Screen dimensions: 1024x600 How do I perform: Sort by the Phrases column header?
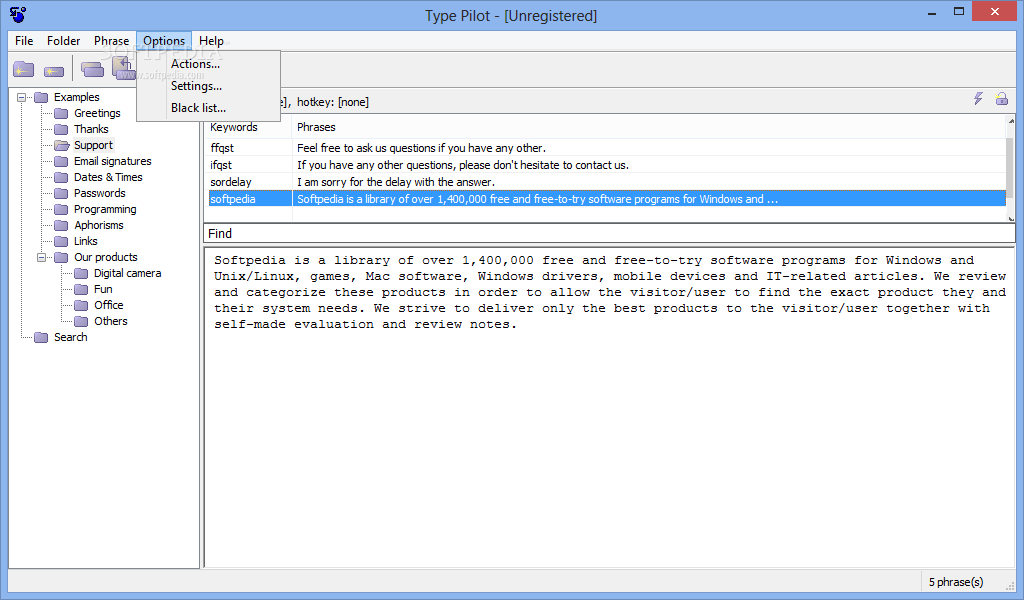pos(648,127)
